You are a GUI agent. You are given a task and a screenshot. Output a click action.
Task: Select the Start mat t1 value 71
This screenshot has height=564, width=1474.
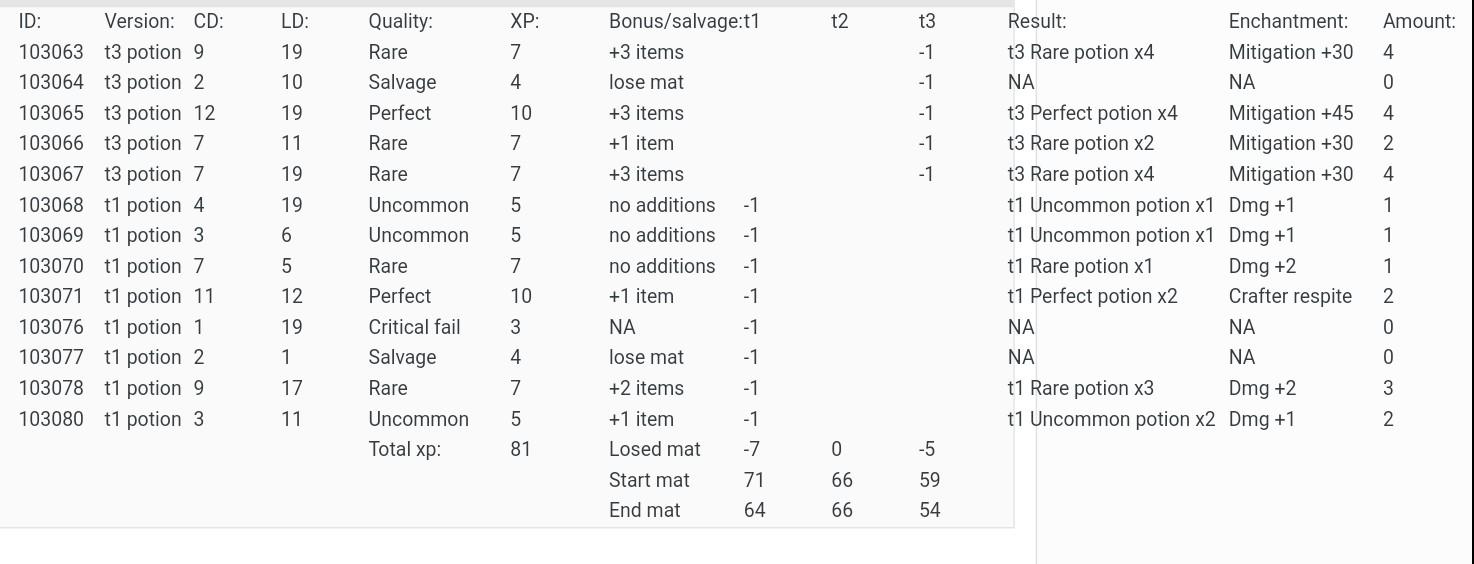[754, 480]
